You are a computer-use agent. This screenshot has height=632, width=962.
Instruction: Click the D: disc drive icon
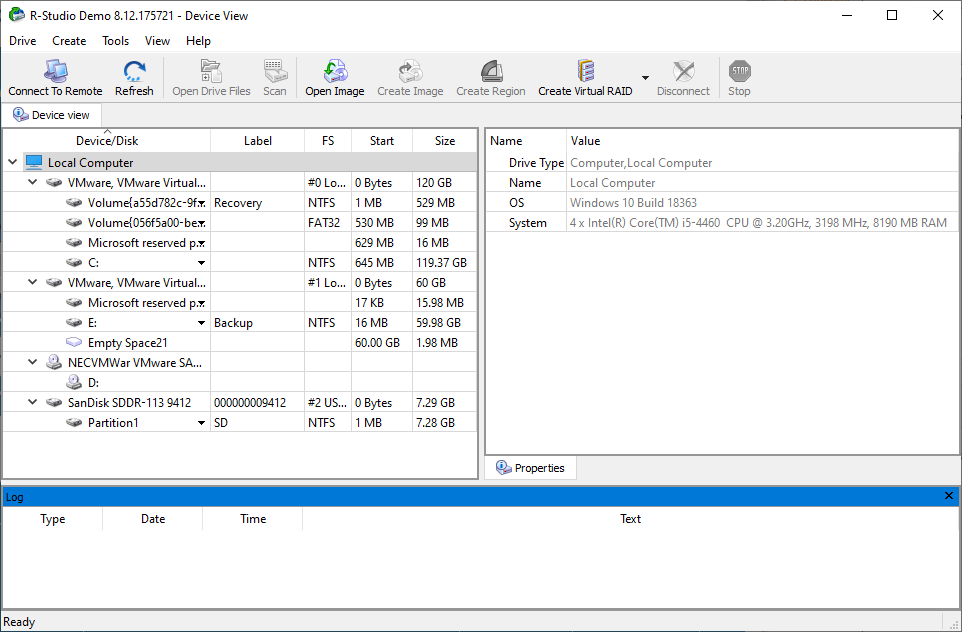(x=74, y=383)
